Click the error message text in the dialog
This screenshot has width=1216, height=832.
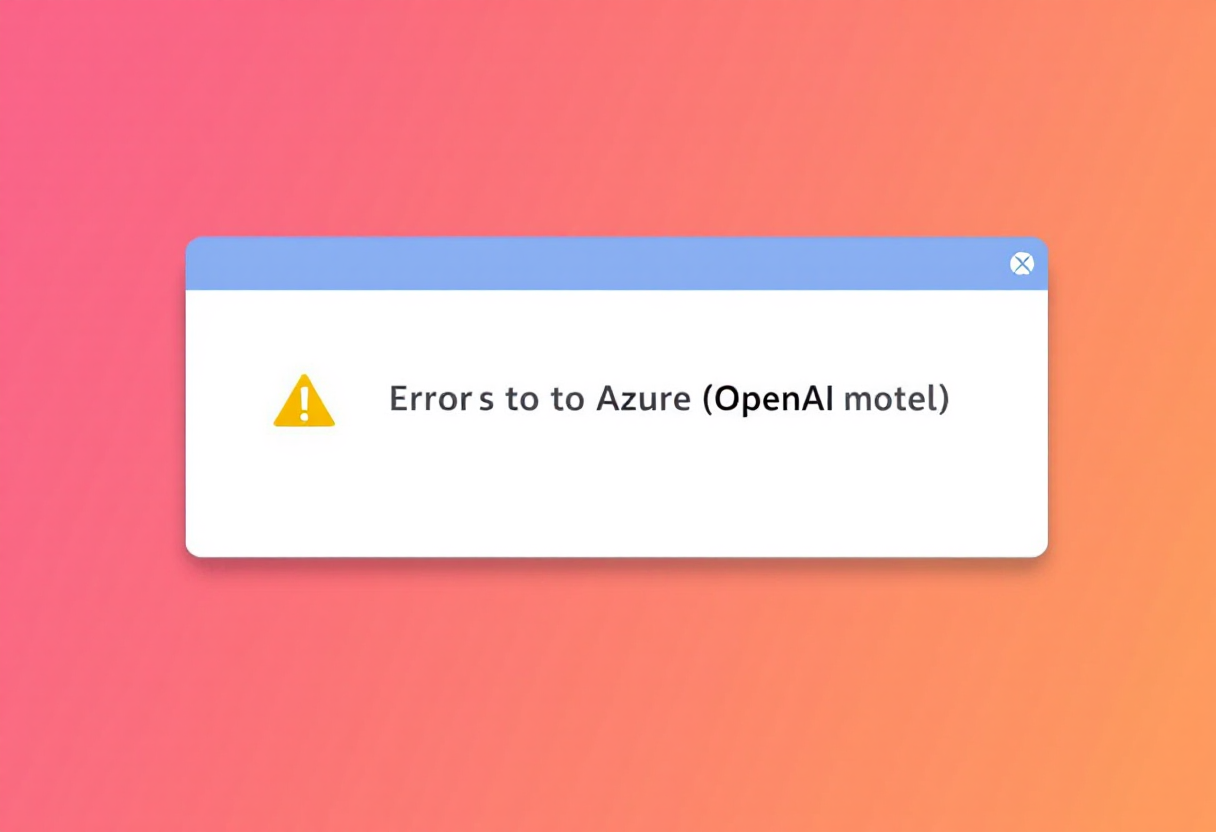668,399
